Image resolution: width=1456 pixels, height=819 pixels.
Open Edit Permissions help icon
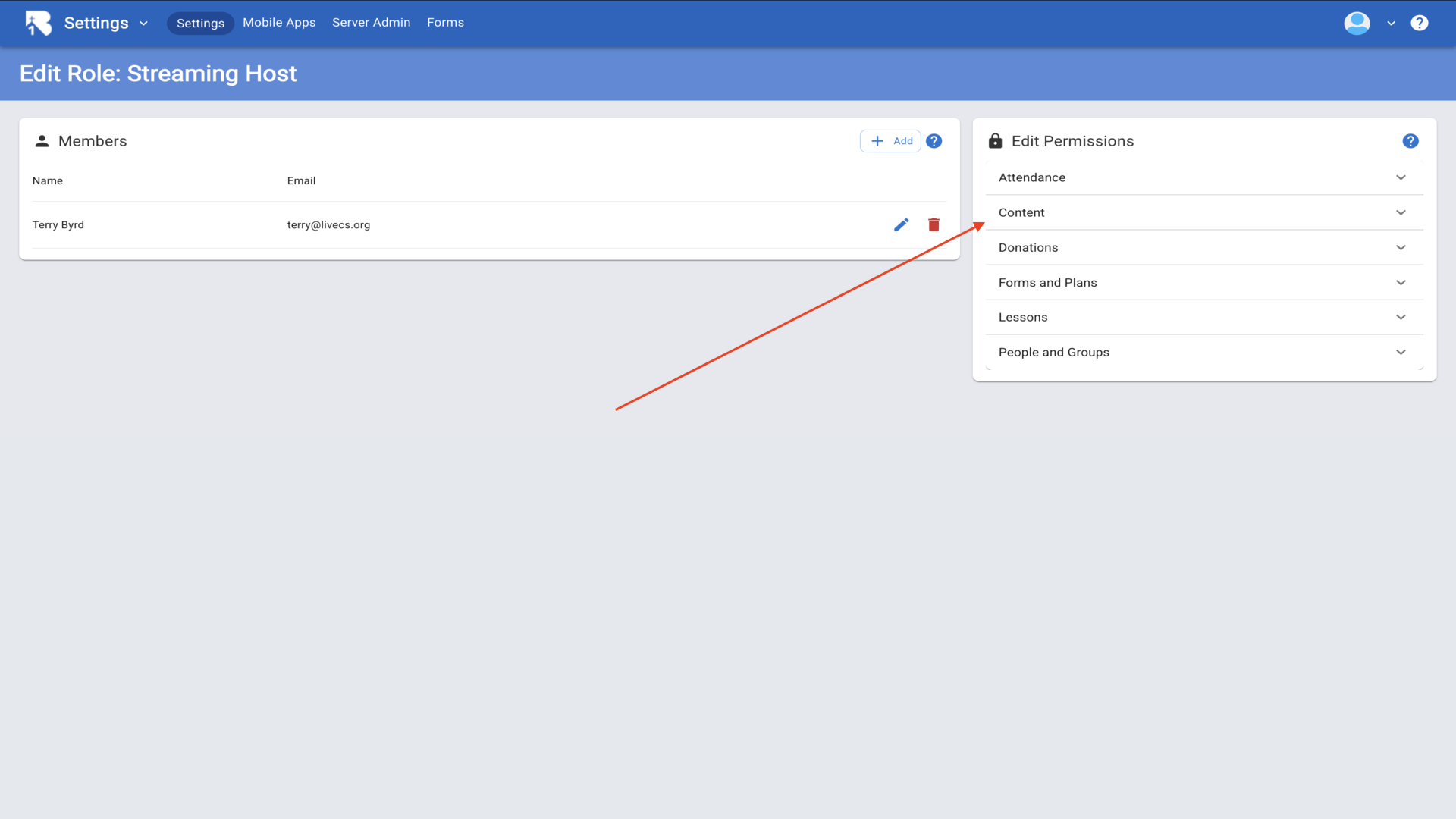pyautogui.click(x=1410, y=141)
